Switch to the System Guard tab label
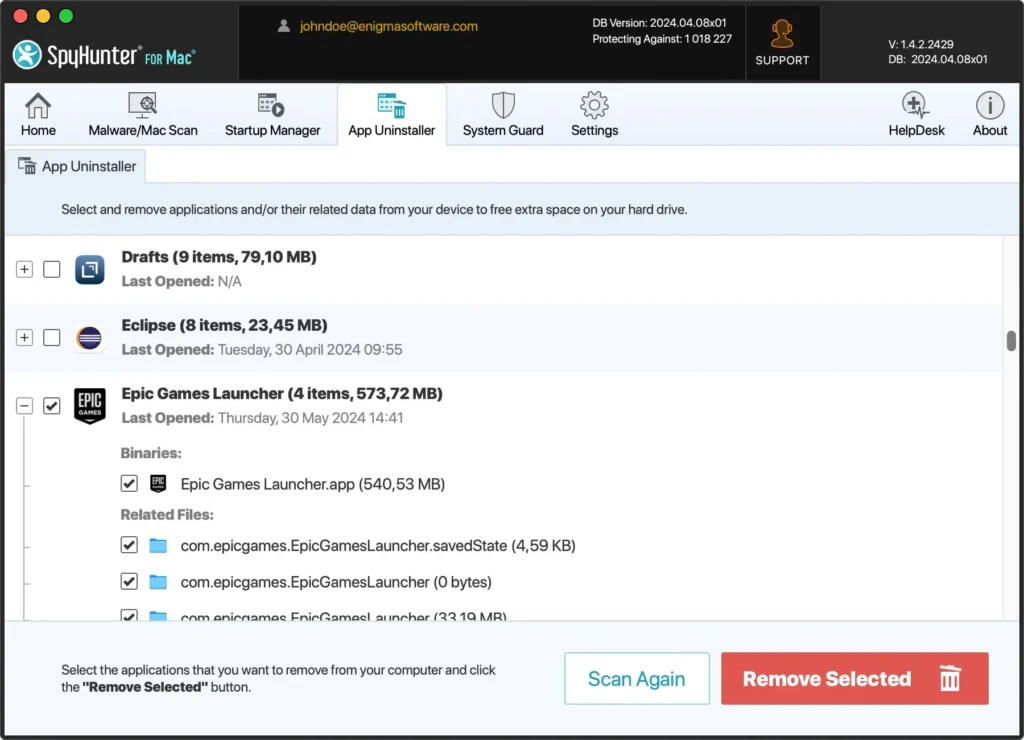The height and width of the screenshot is (740, 1024). [503, 130]
